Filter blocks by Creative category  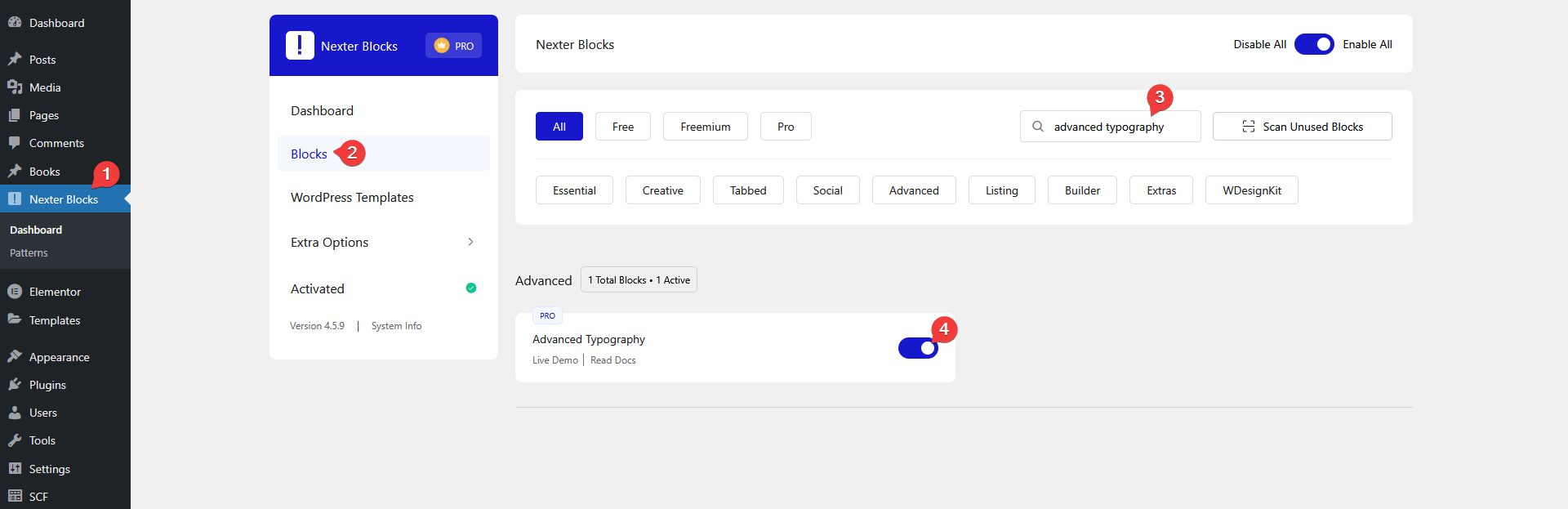[x=662, y=190]
